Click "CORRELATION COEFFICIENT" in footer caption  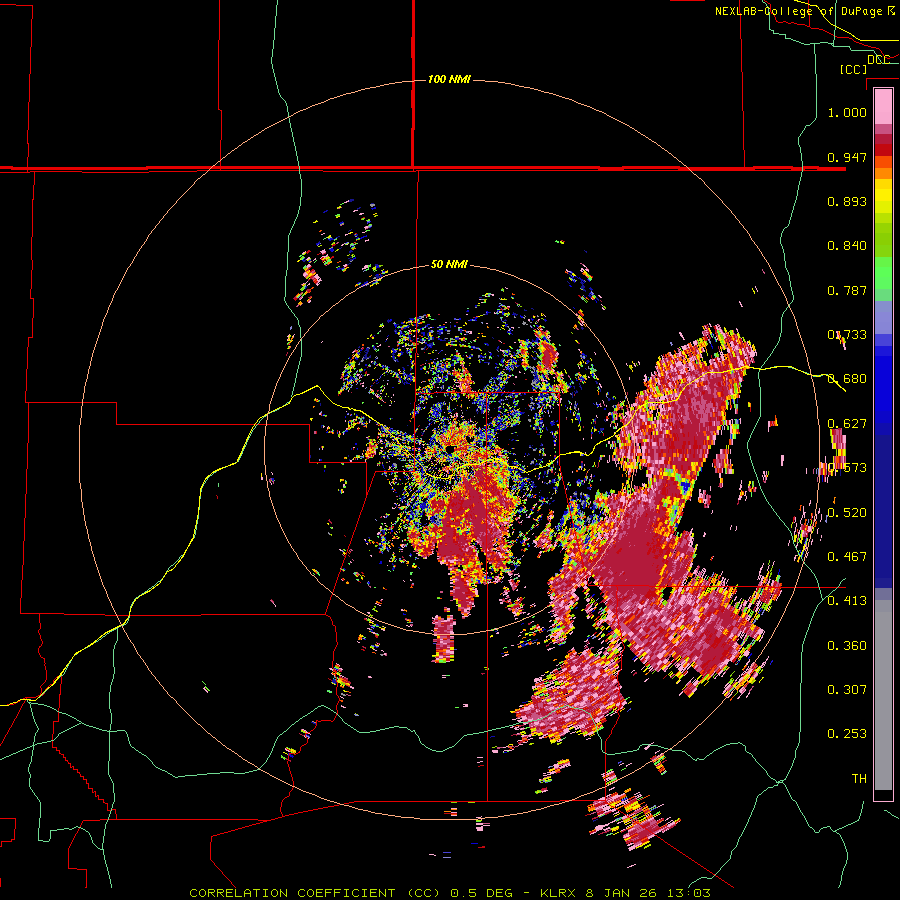[x=292, y=893]
